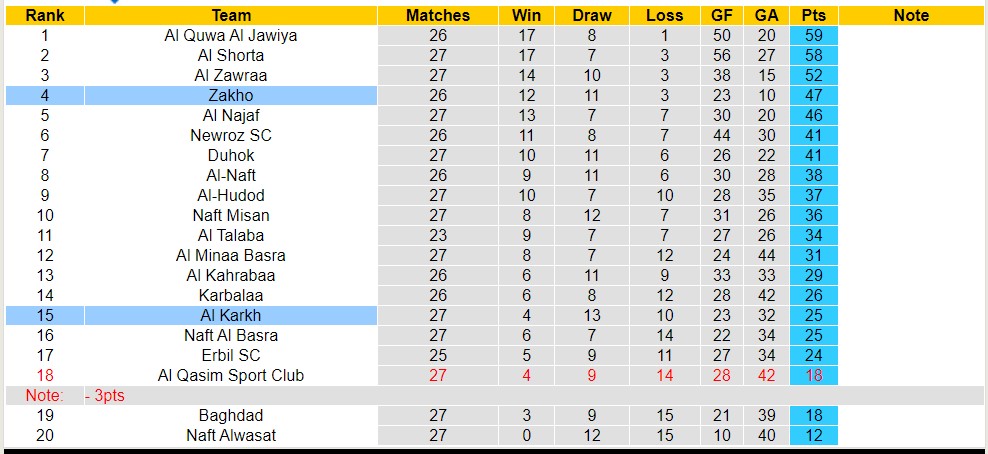Image resolution: width=988 pixels, height=454 pixels.
Task: Click the Rank column header
Action: click(x=44, y=15)
